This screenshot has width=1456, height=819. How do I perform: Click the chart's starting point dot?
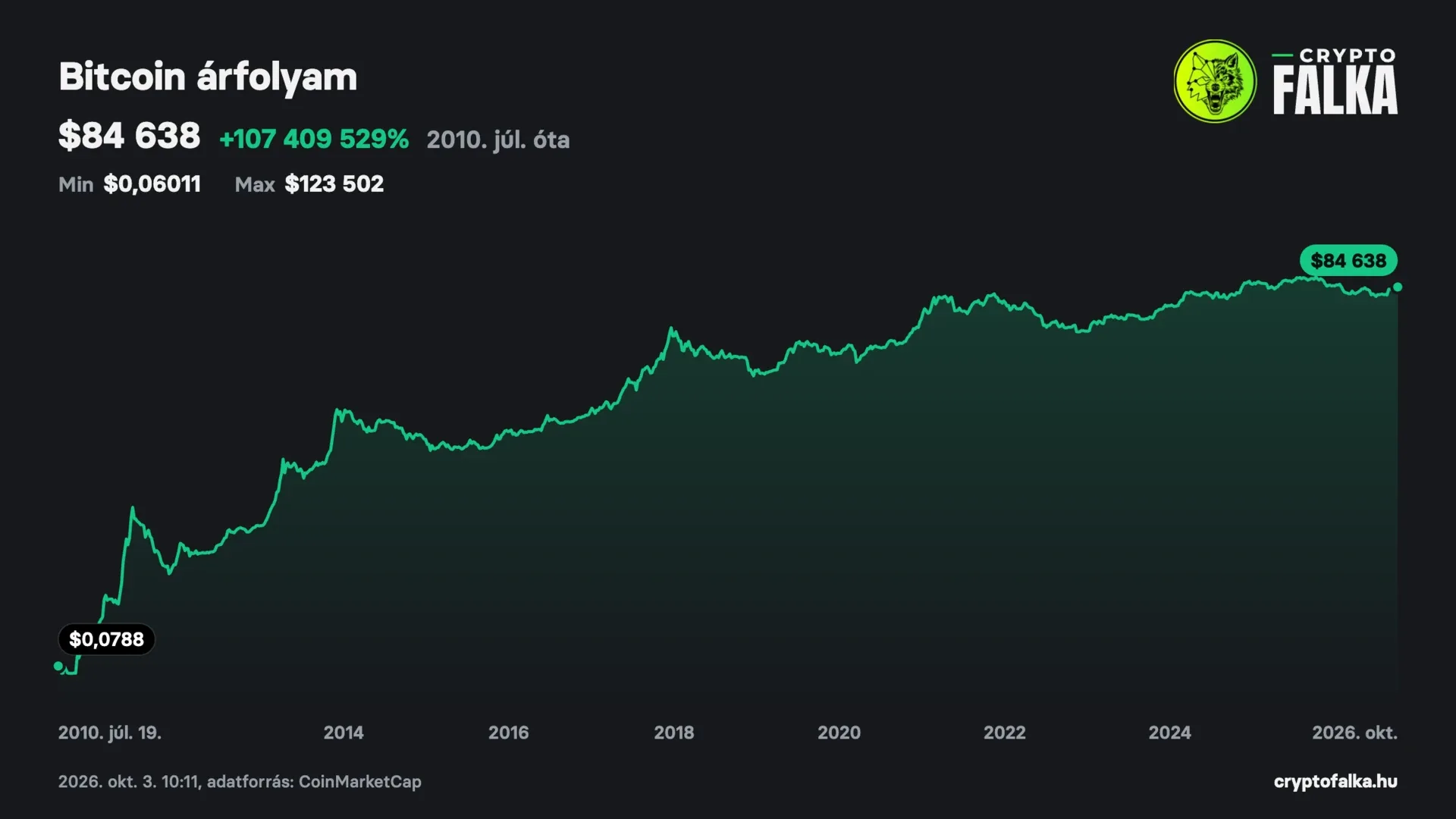pos(58,666)
